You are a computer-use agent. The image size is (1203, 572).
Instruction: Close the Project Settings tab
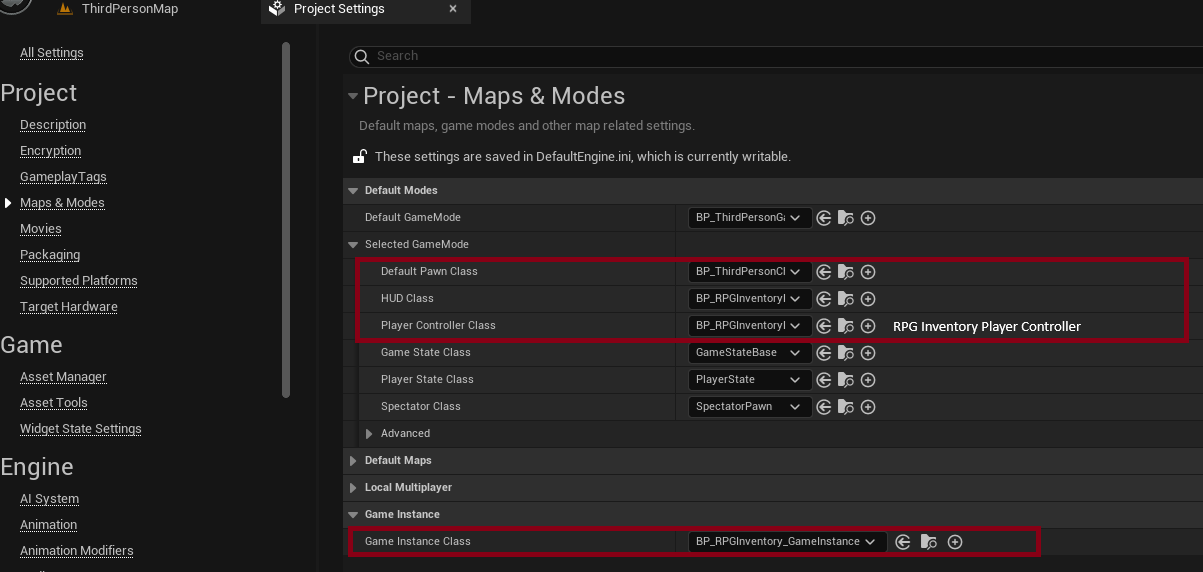coord(453,9)
